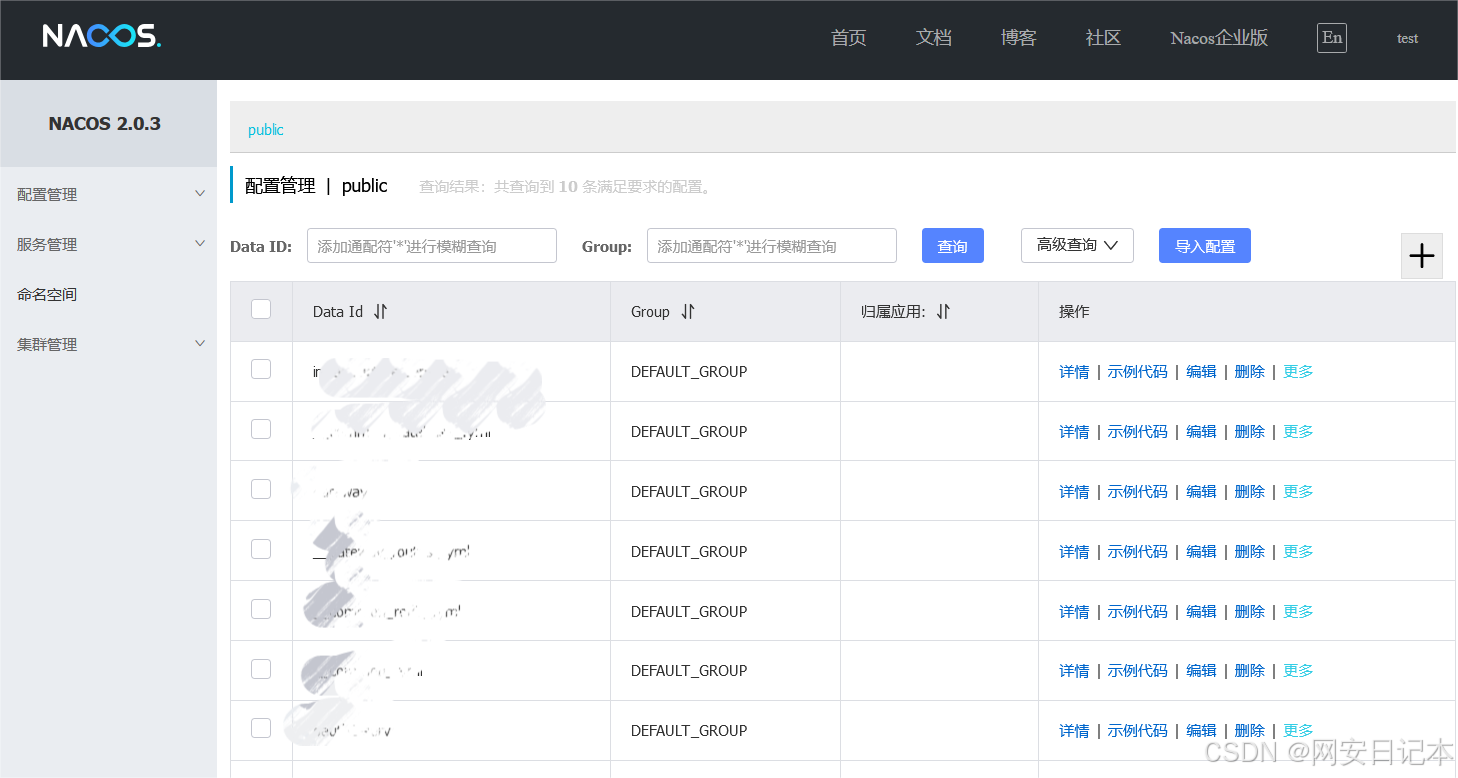Sort by Data Id column arrows
The image size is (1458, 778).
point(380,312)
